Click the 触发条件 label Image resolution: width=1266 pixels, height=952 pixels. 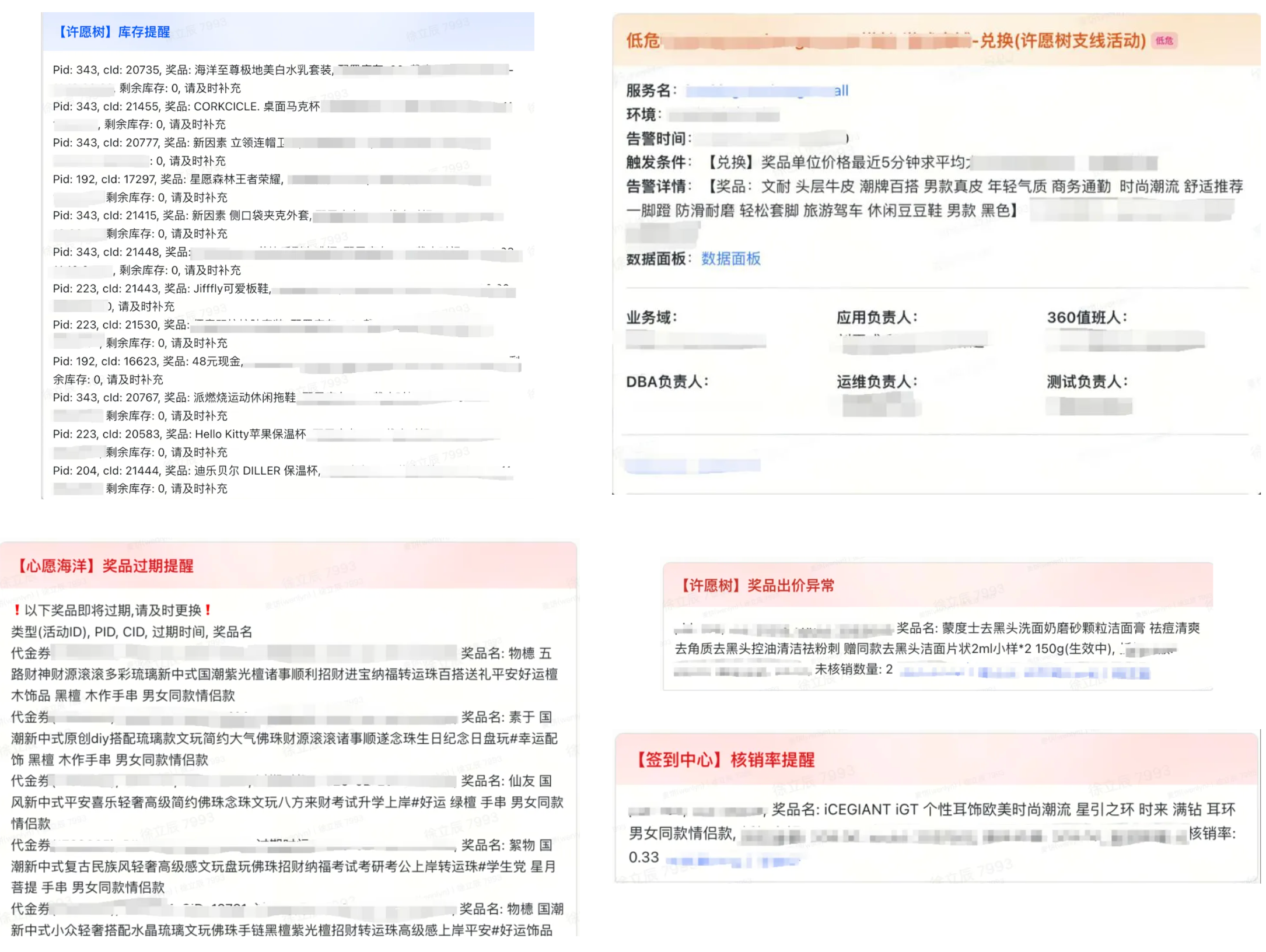pyautogui.click(x=659, y=162)
